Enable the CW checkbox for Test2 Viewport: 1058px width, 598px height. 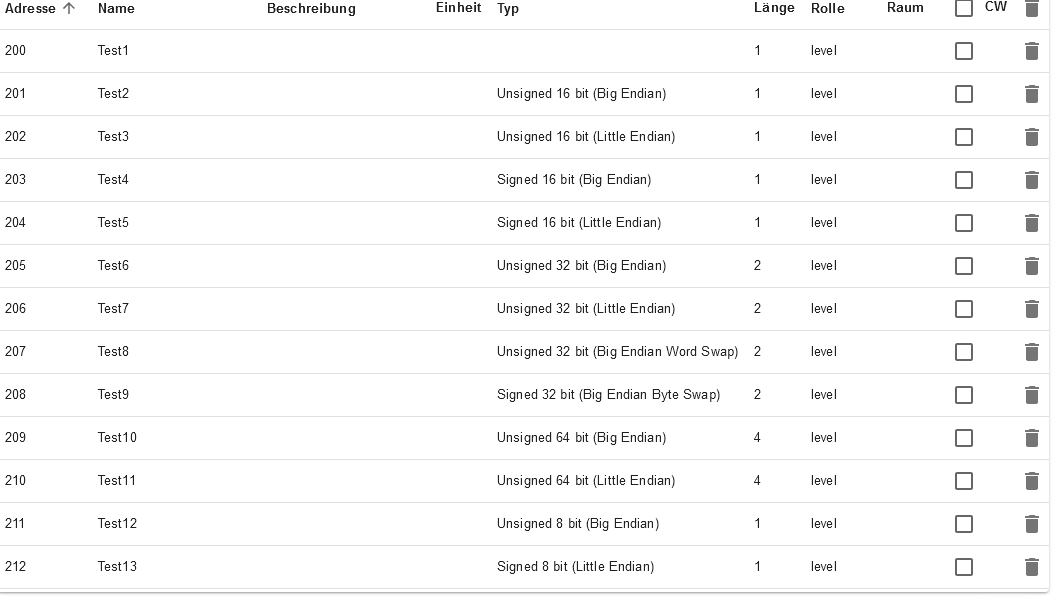click(964, 94)
